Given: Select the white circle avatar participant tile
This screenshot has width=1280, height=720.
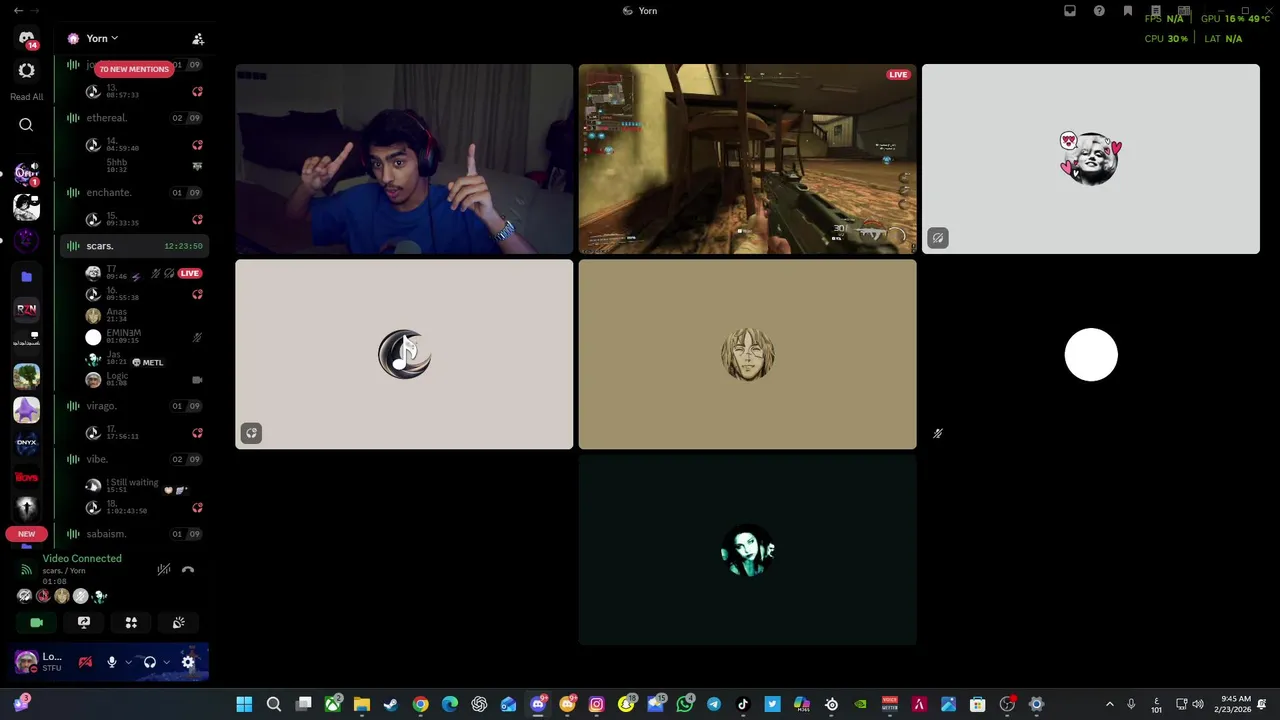Looking at the screenshot, I should (x=1091, y=355).
